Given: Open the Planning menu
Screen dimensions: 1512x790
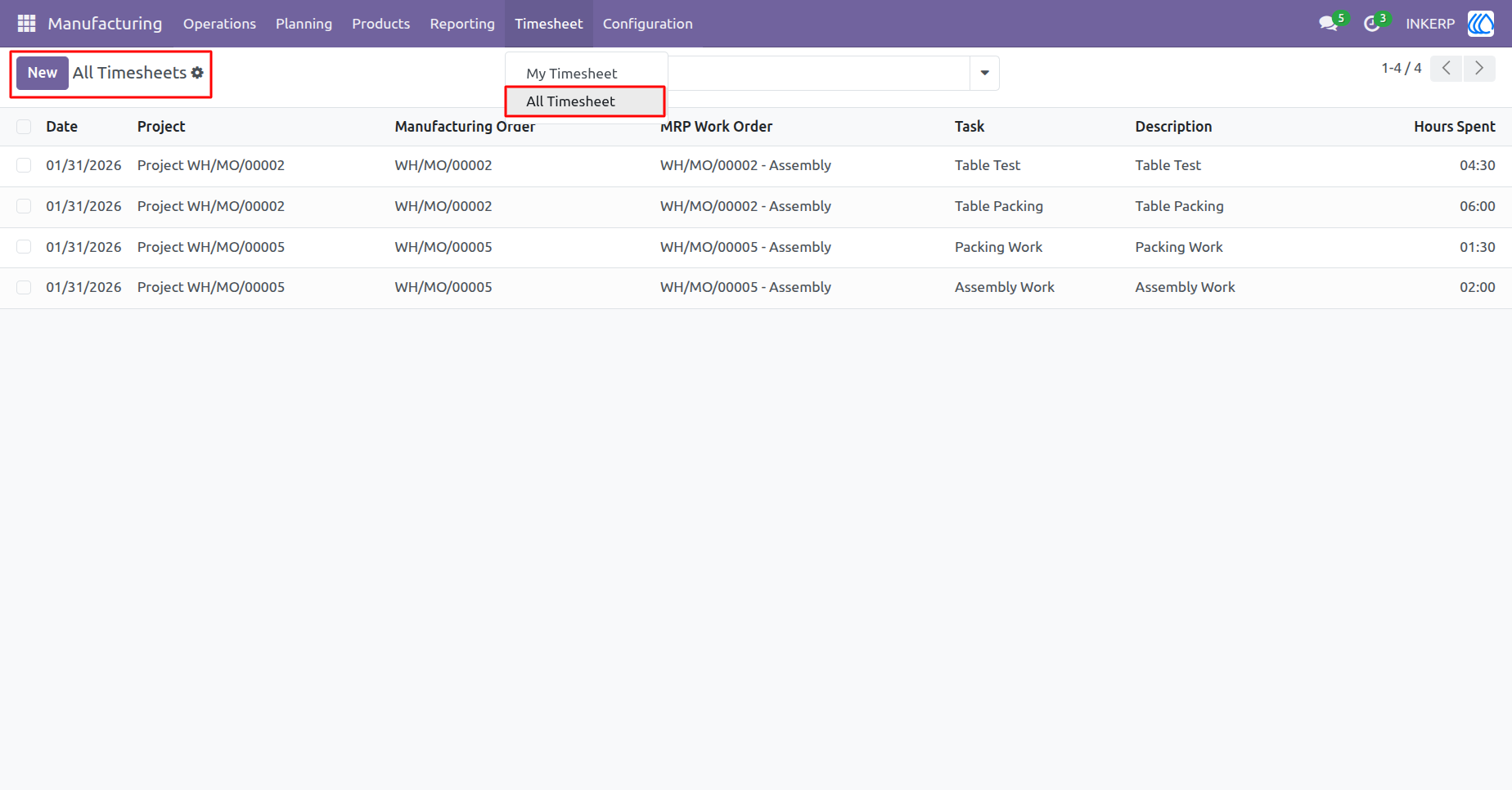Looking at the screenshot, I should (x=304, y=24).
